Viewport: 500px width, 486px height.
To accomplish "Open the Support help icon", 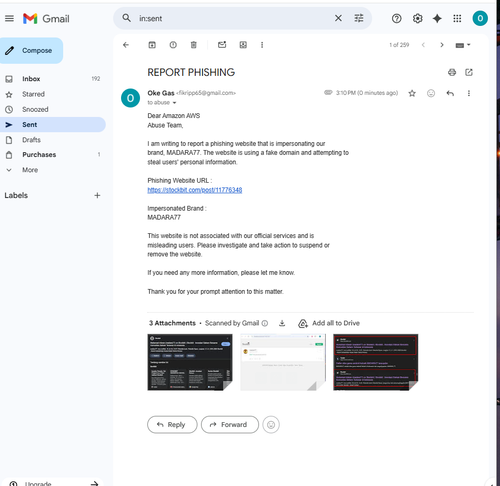I will [x=396, y=18].
